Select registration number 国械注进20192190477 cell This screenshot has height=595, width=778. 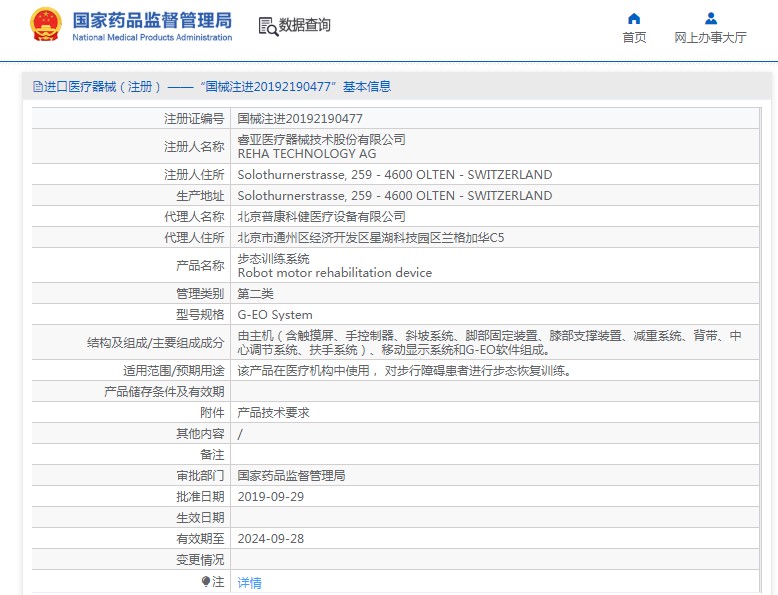point(300,119)
